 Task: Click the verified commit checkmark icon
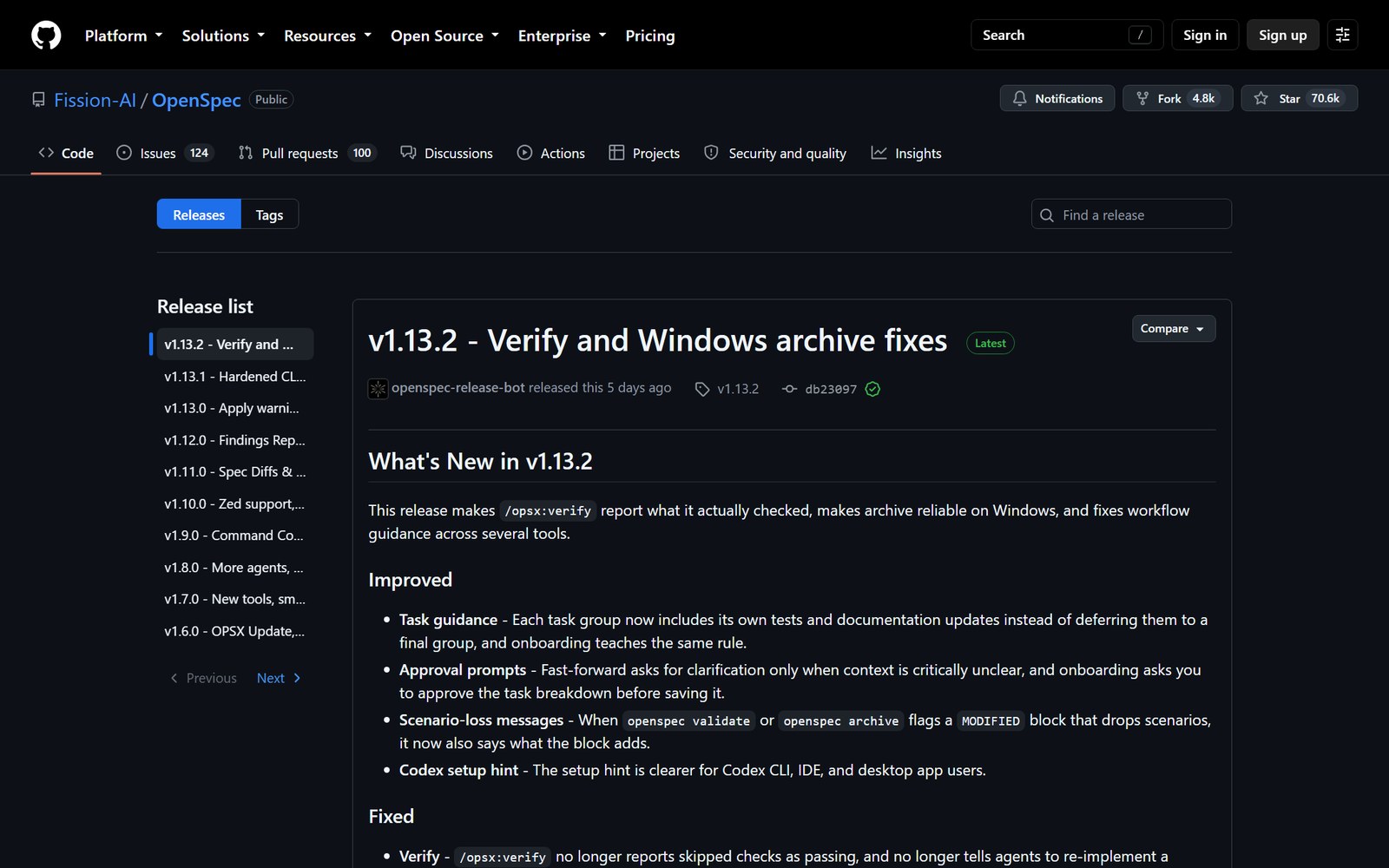(x=872, y=389)
